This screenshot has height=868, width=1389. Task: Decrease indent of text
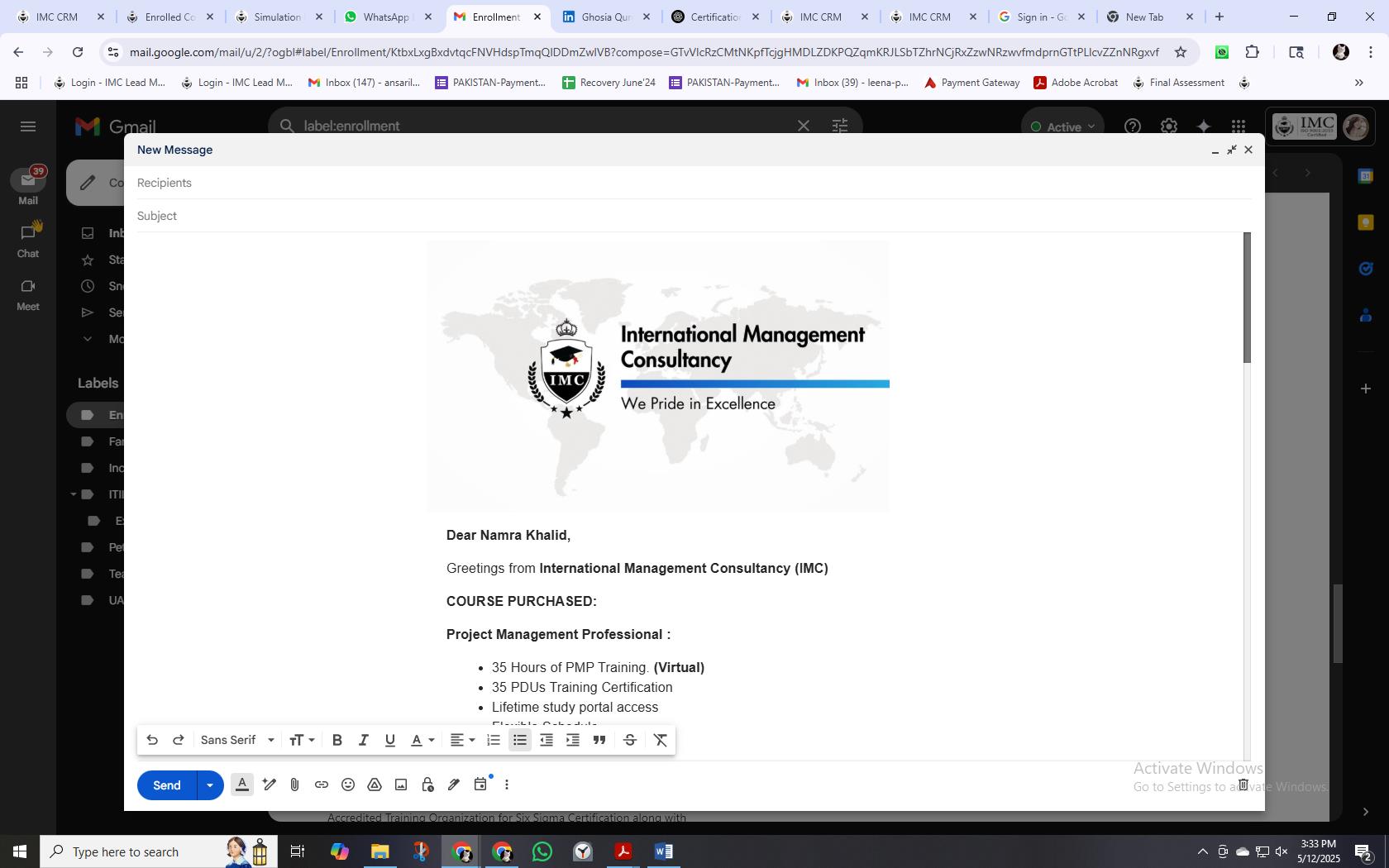pos(546,740)
